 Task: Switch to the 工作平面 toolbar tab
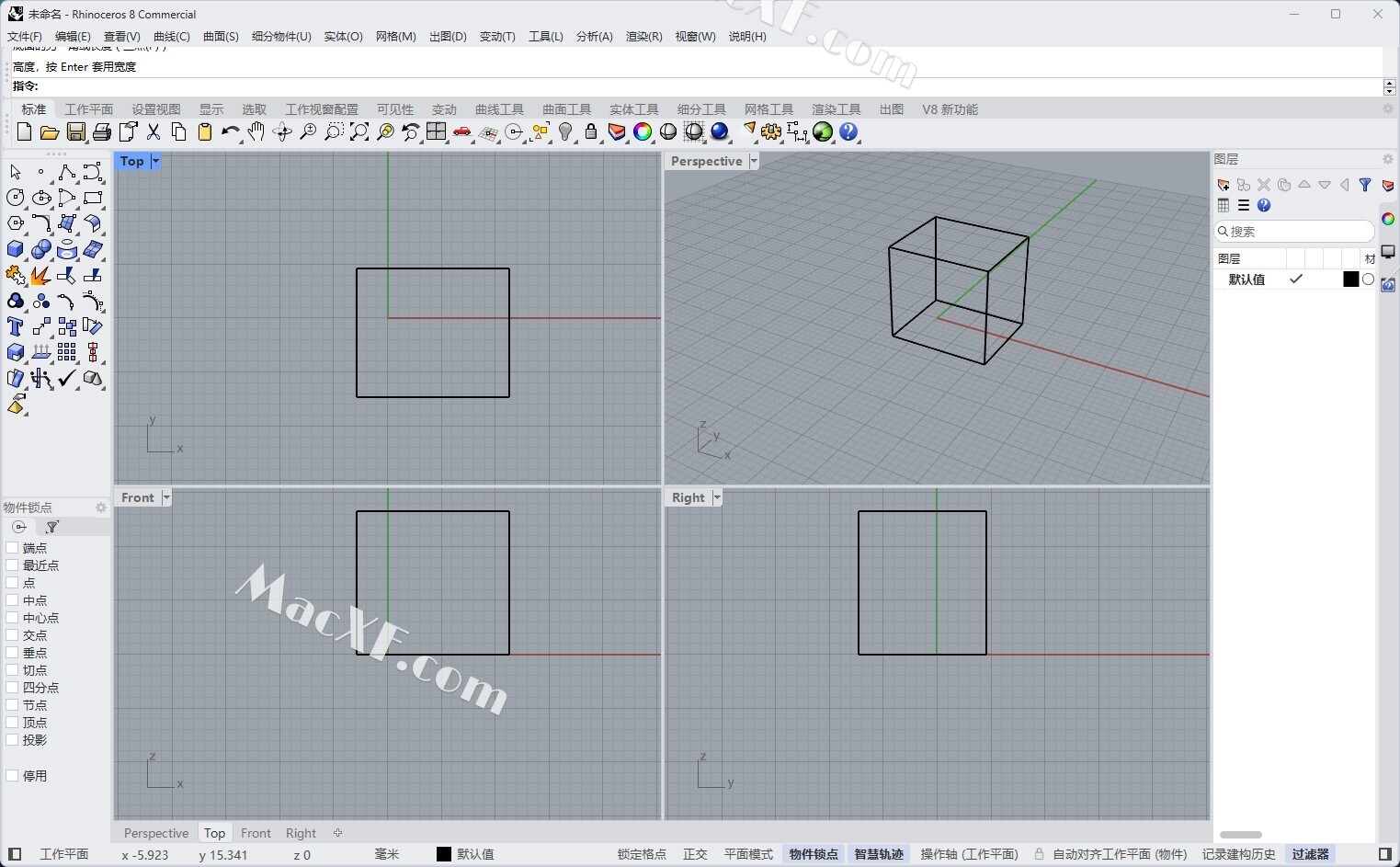point(89,109)
